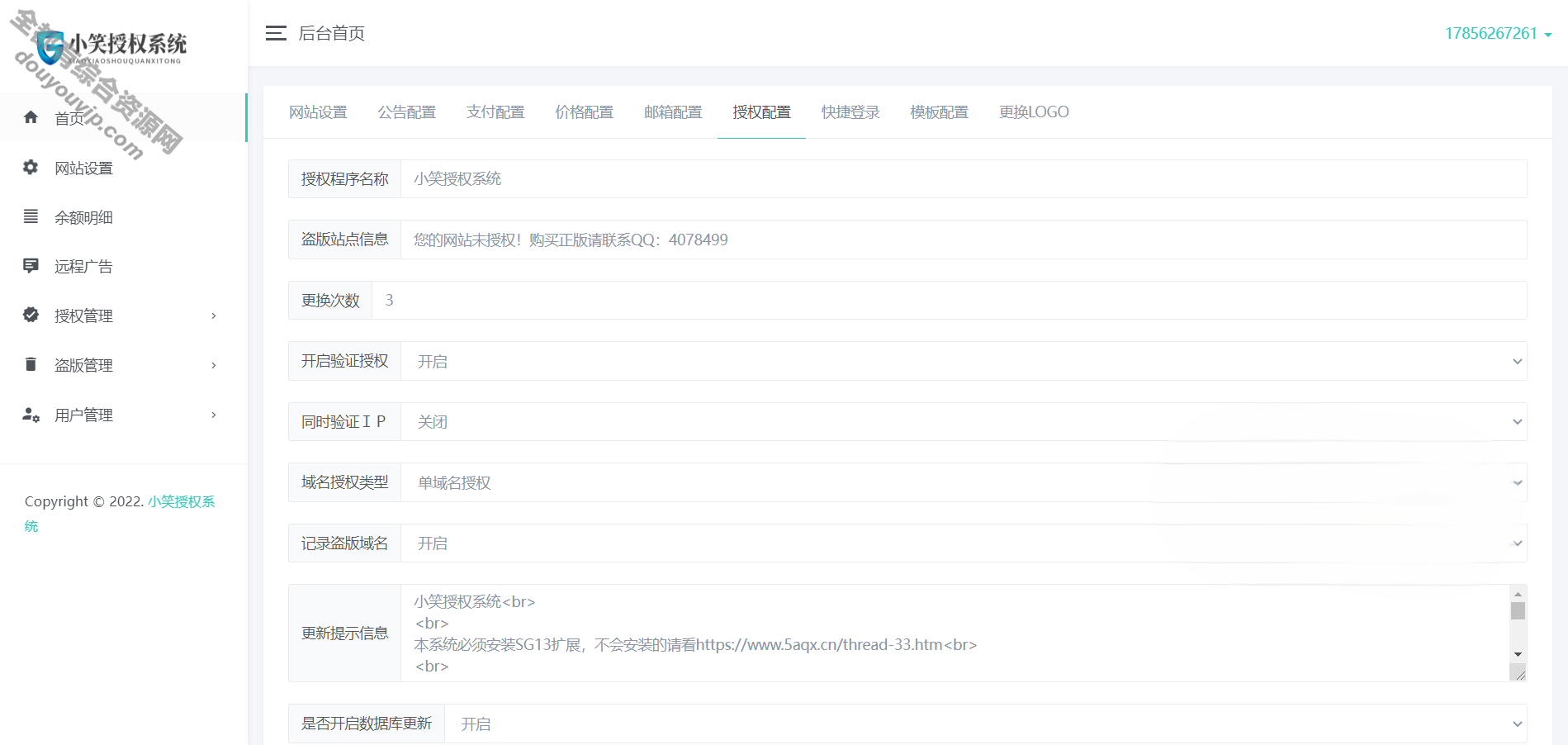Click the 小笑授权系统 copyright link
Screen dimensions: 1568x745
[181, 501]
